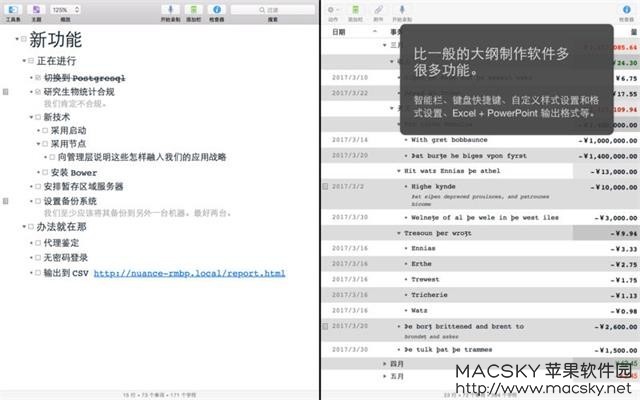Check the 新技术 checkbox

click(38, 117)
